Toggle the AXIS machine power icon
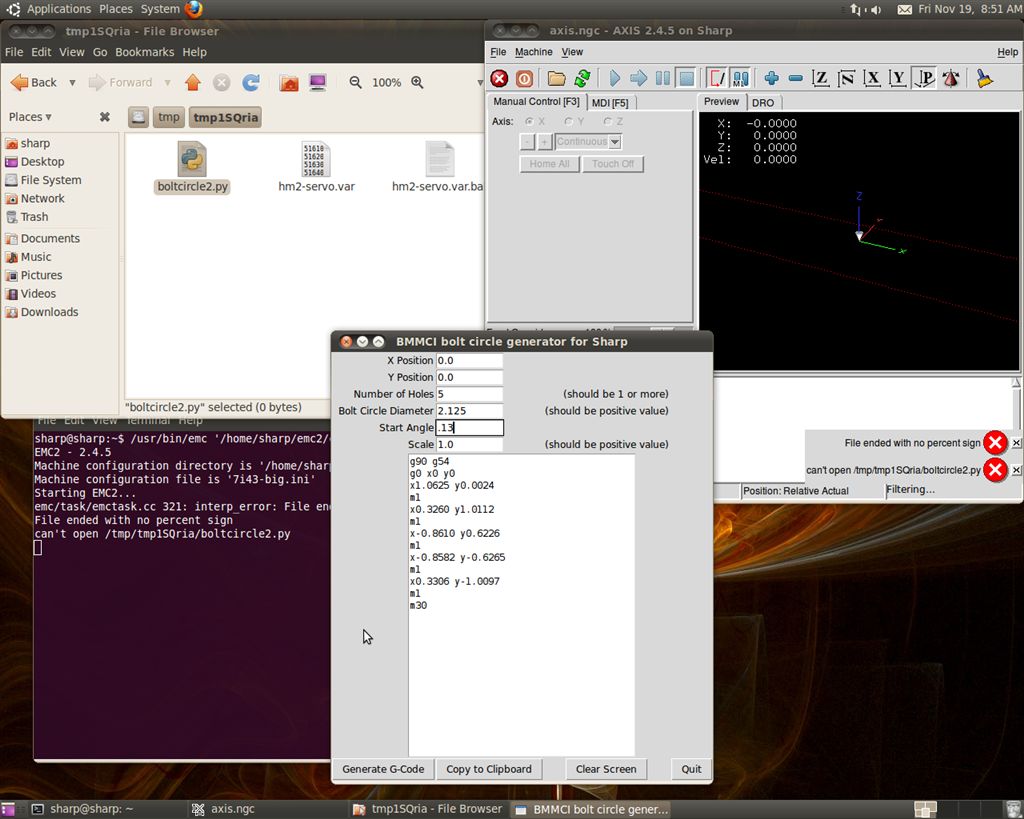This screenshot has width=1024, height=819. coord(524,78)
